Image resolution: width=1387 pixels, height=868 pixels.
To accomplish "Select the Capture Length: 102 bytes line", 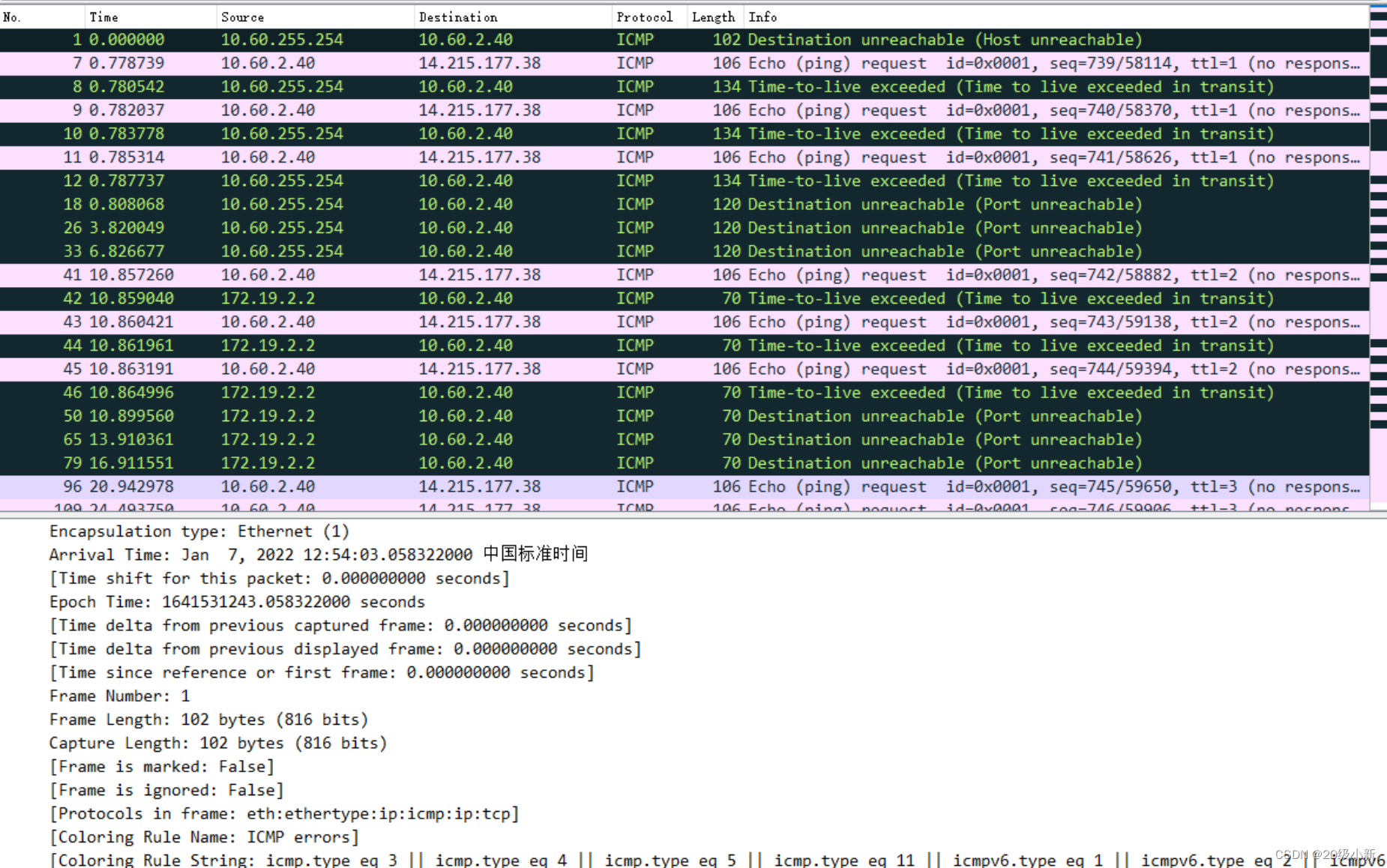I will [218, 743].
